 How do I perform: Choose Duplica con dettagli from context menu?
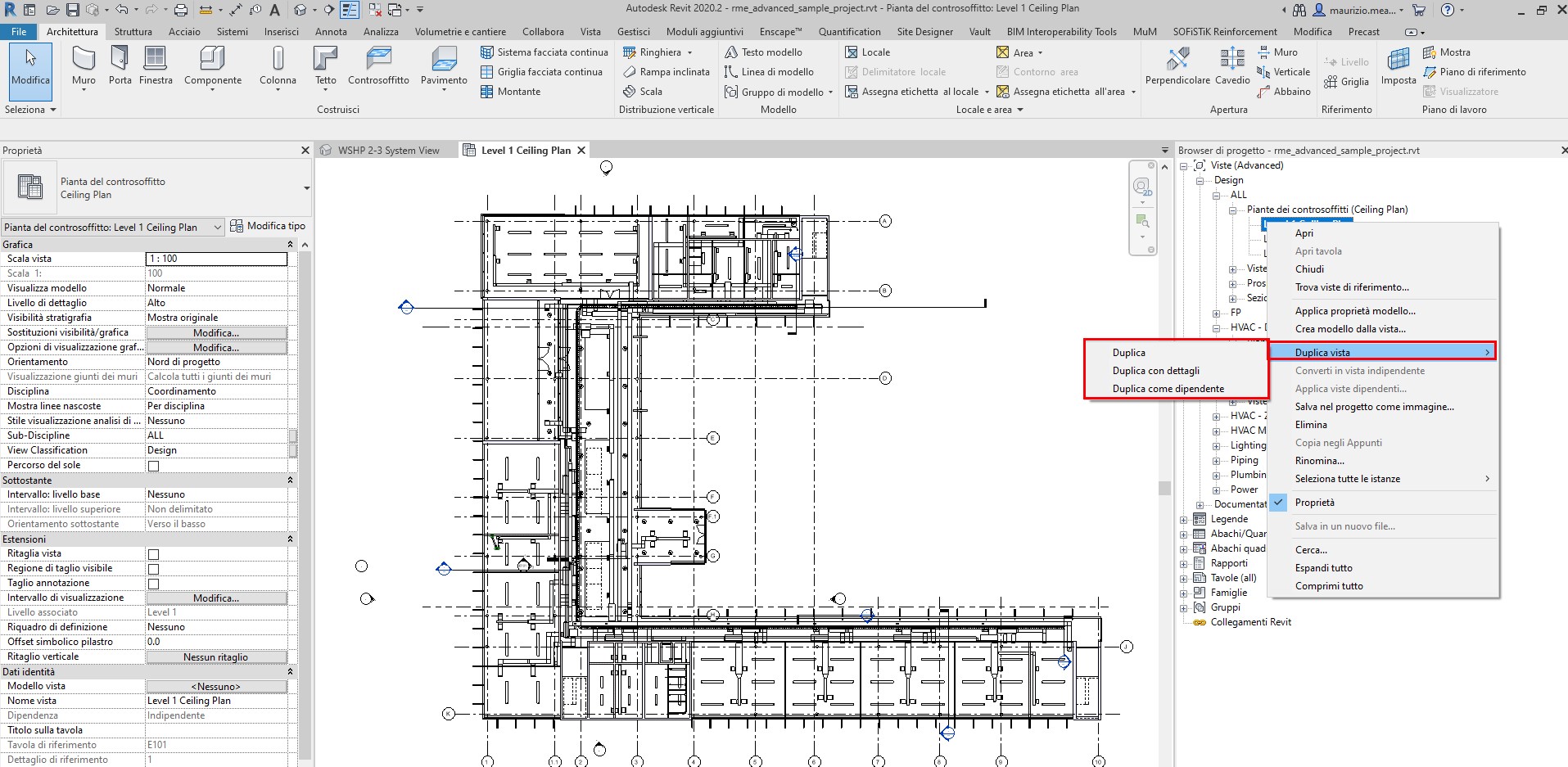tap(1155, 370)
